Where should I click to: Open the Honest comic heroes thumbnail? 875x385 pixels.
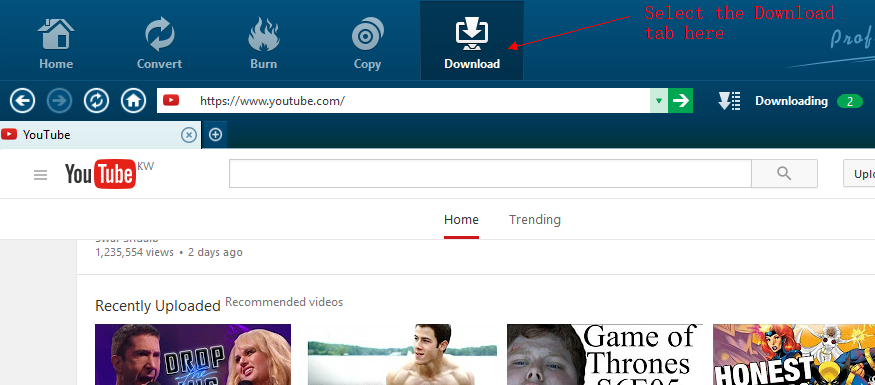794,355
